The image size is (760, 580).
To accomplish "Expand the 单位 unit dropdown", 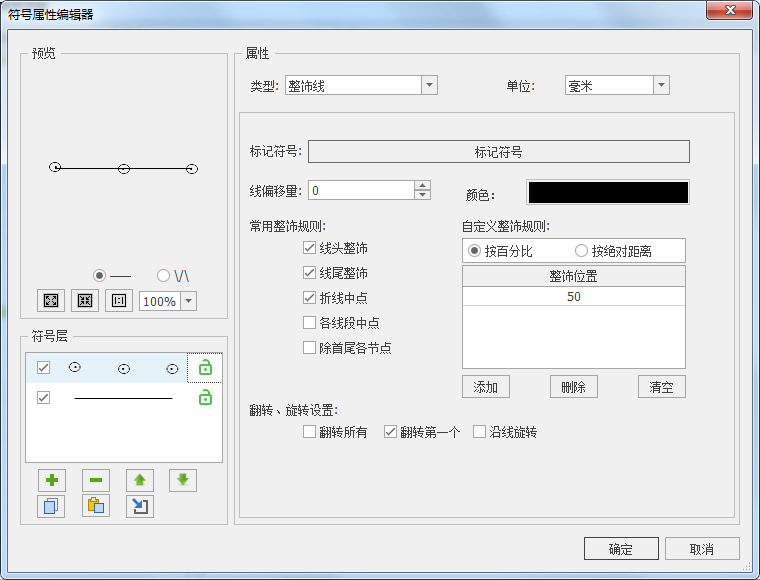I will point(661,86).
